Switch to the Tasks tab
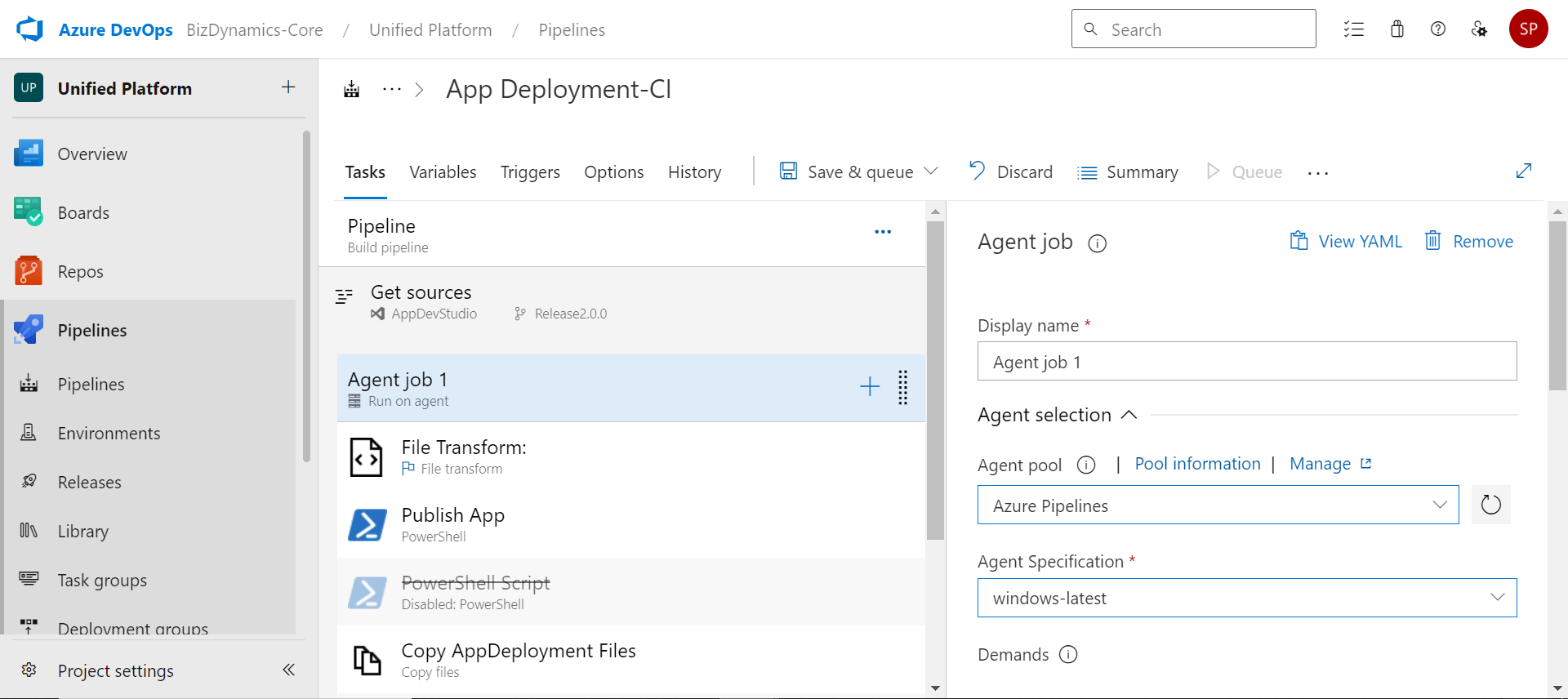1568x699 pixels. pyautogui.click(x=365, y=172)
